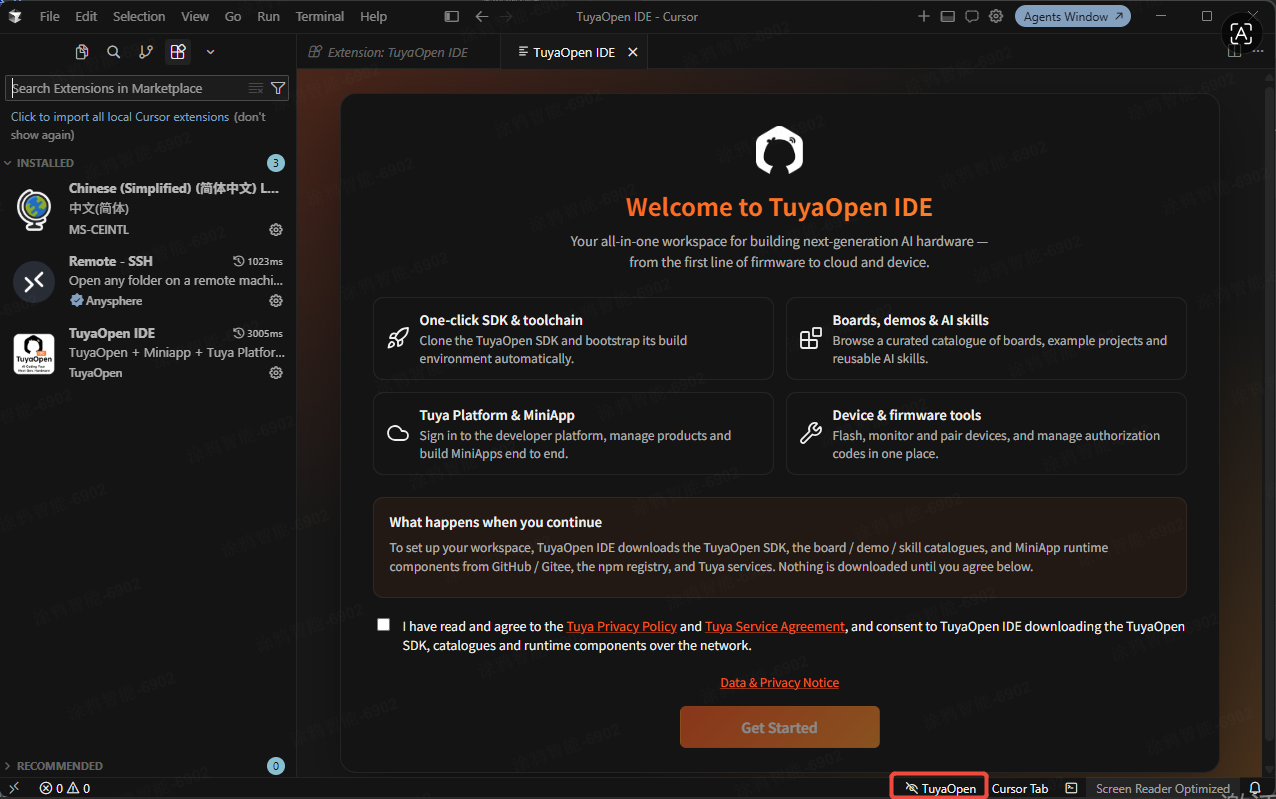The width and height of the screenshot is (1276, 799).
Task: Click the Remote - SSH extension icon
Action: (33, 282)
